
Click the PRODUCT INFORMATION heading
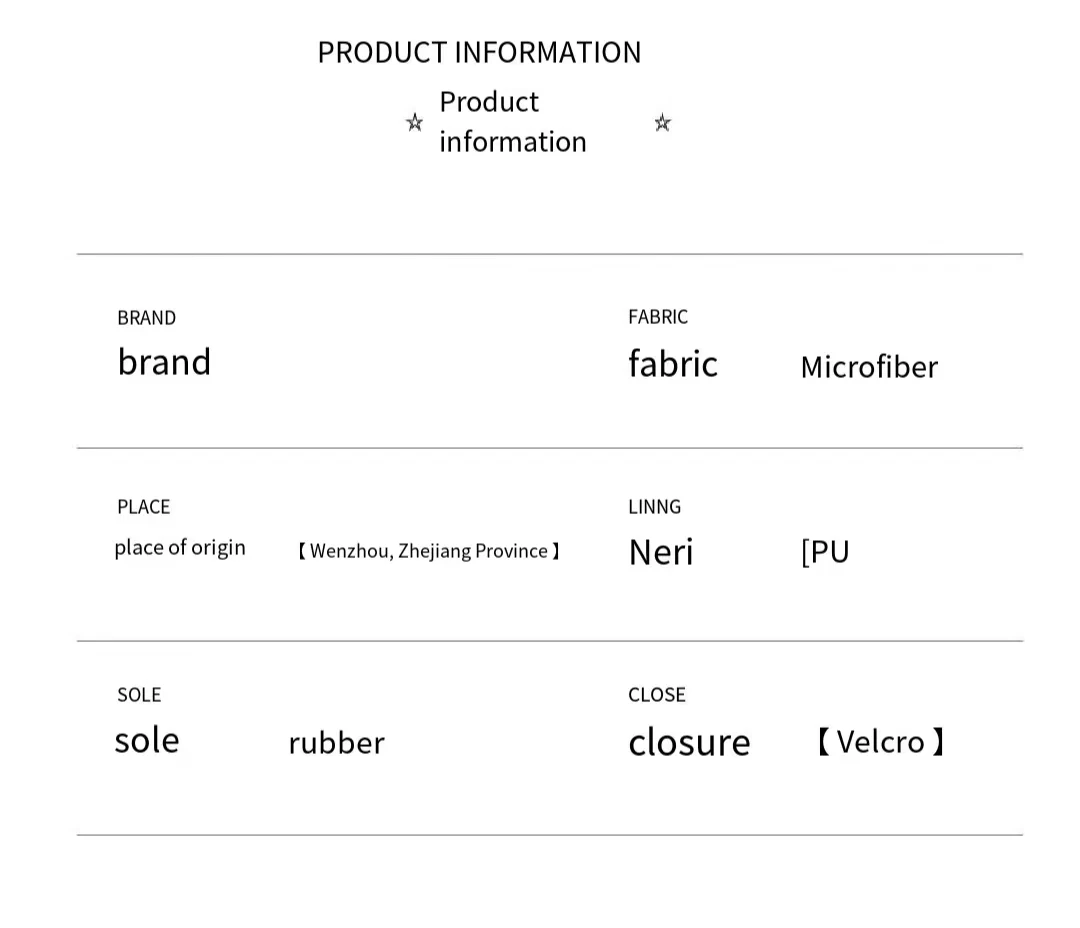[479, 52]
